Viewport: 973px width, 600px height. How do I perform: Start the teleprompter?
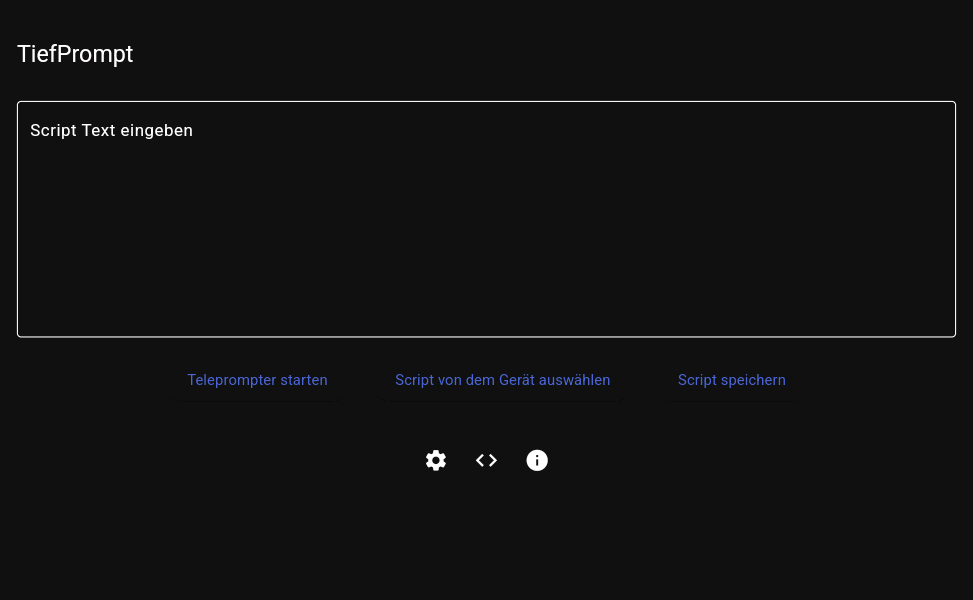click(x=257, y=380)
